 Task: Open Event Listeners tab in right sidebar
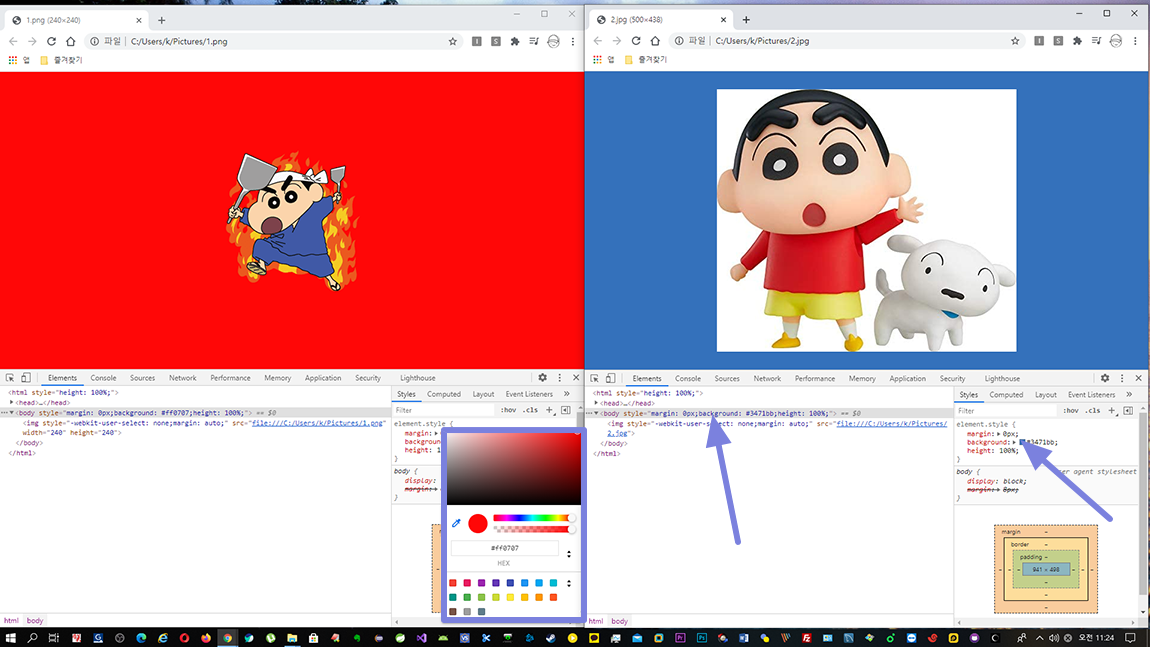pos(1091,395)
